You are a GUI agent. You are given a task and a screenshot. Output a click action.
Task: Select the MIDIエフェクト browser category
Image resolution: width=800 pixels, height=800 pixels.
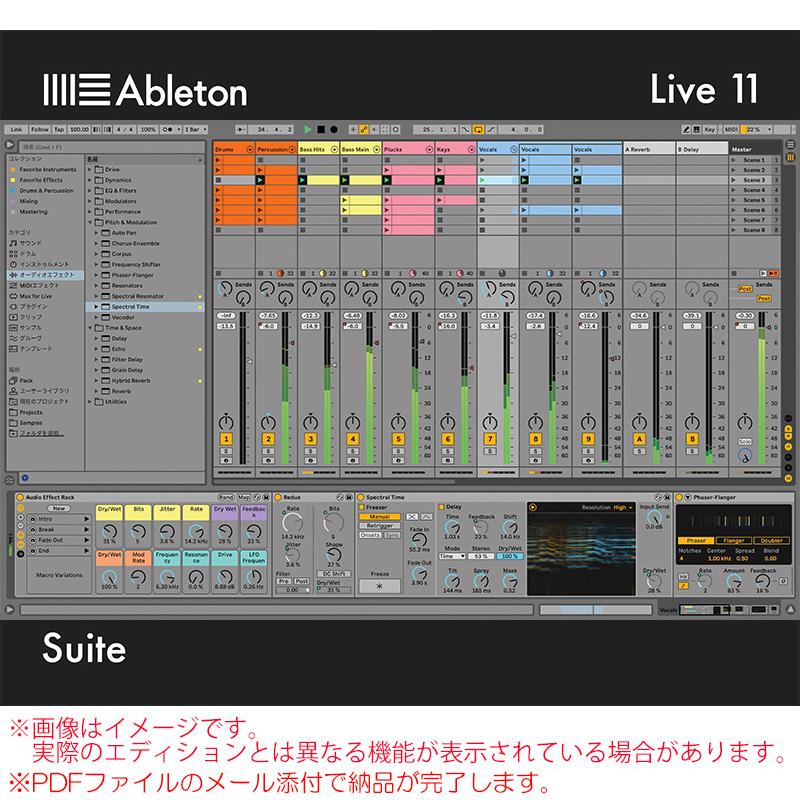pyautogui.click(x=40, y=285)
